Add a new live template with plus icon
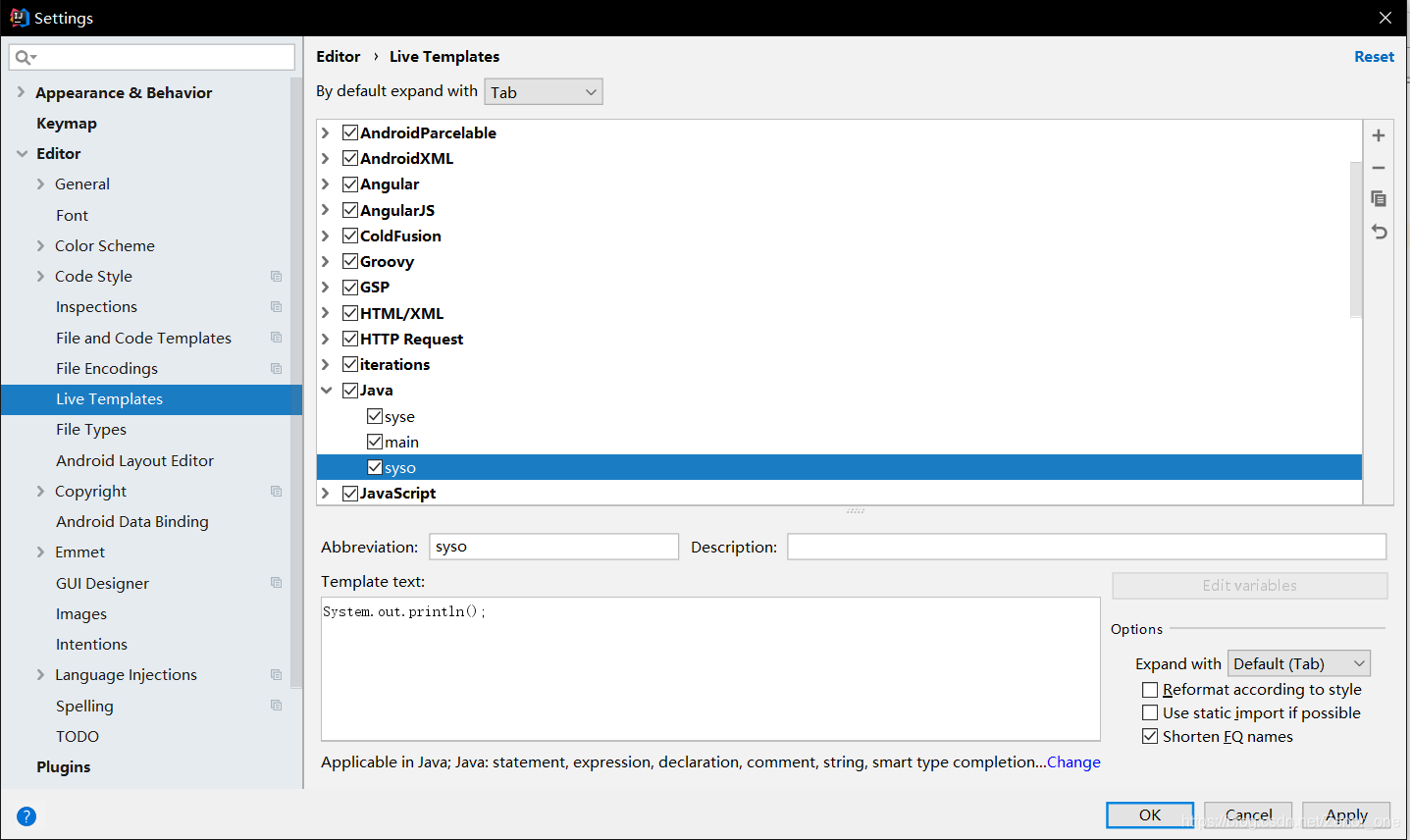1410x840 pixels. coord(1378,135)
